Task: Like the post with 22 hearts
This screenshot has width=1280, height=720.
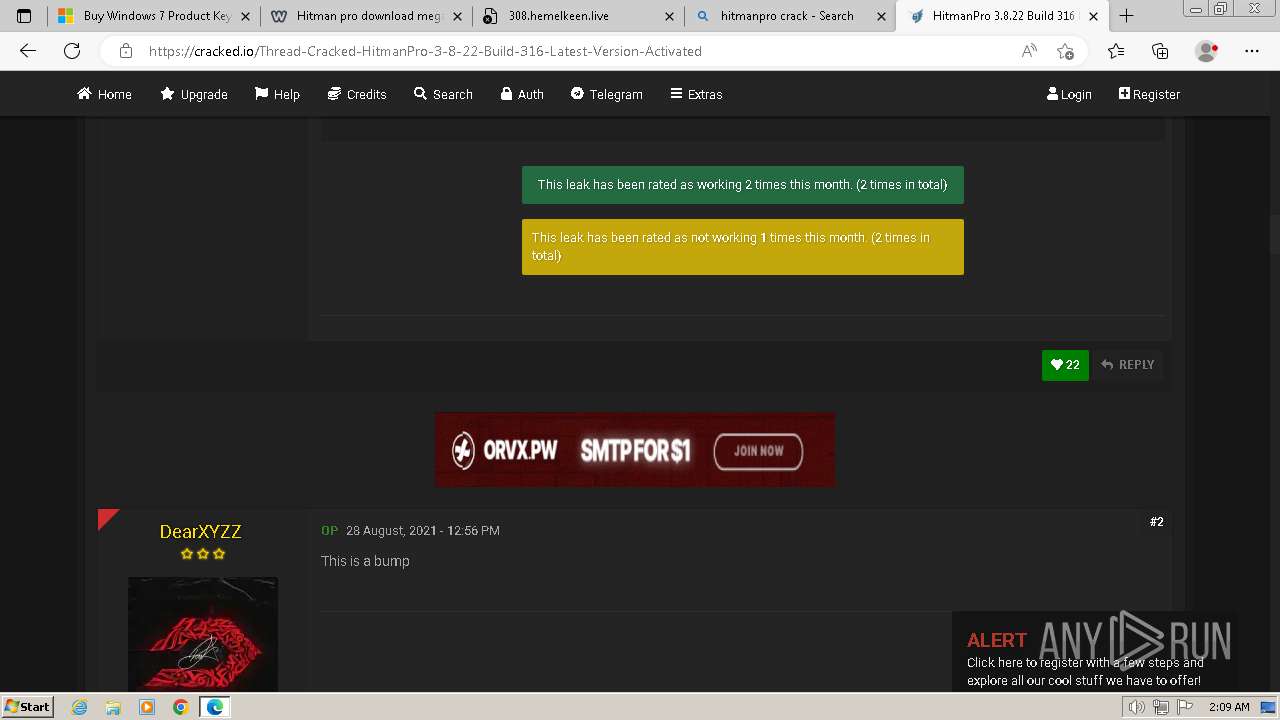Action: (1065, 365)
